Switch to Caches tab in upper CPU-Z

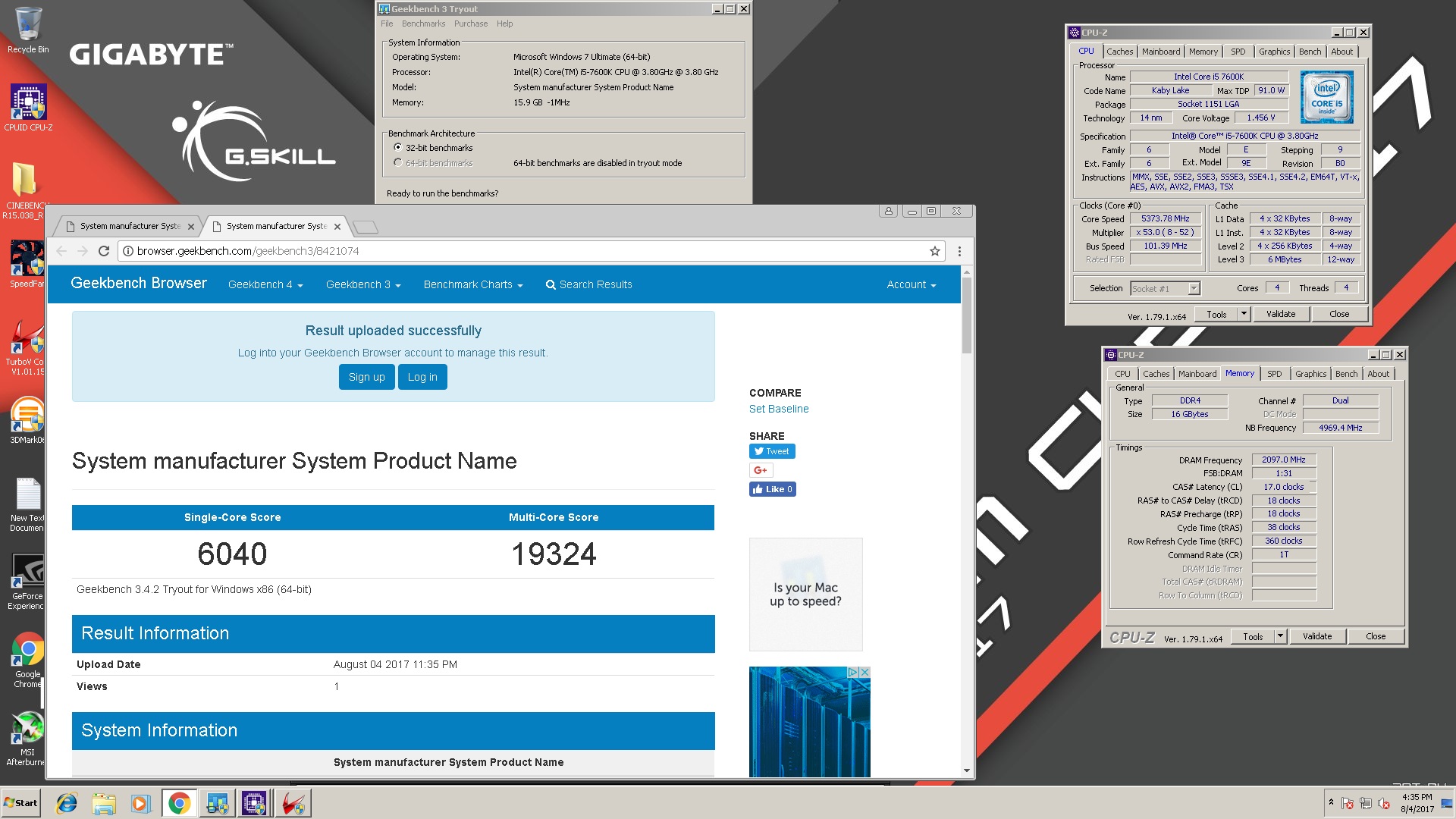pos(1119,52)
